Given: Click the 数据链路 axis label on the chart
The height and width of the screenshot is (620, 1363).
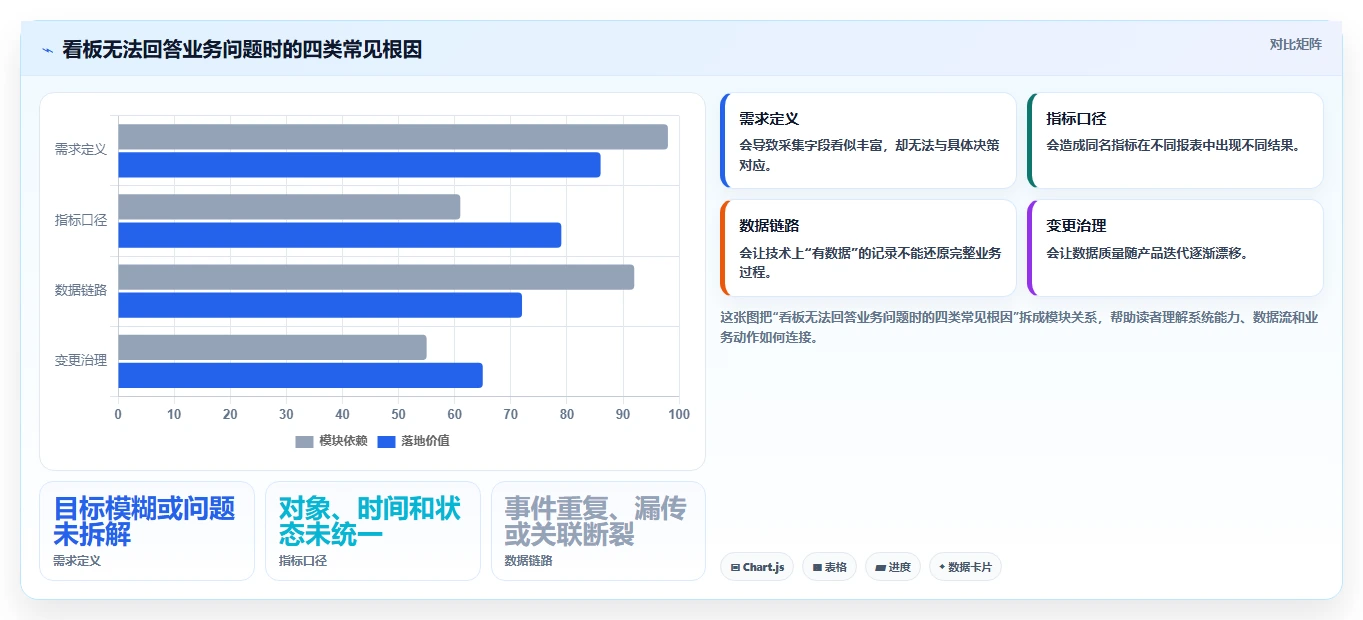Looking at the screenshot, I should 80,290.
